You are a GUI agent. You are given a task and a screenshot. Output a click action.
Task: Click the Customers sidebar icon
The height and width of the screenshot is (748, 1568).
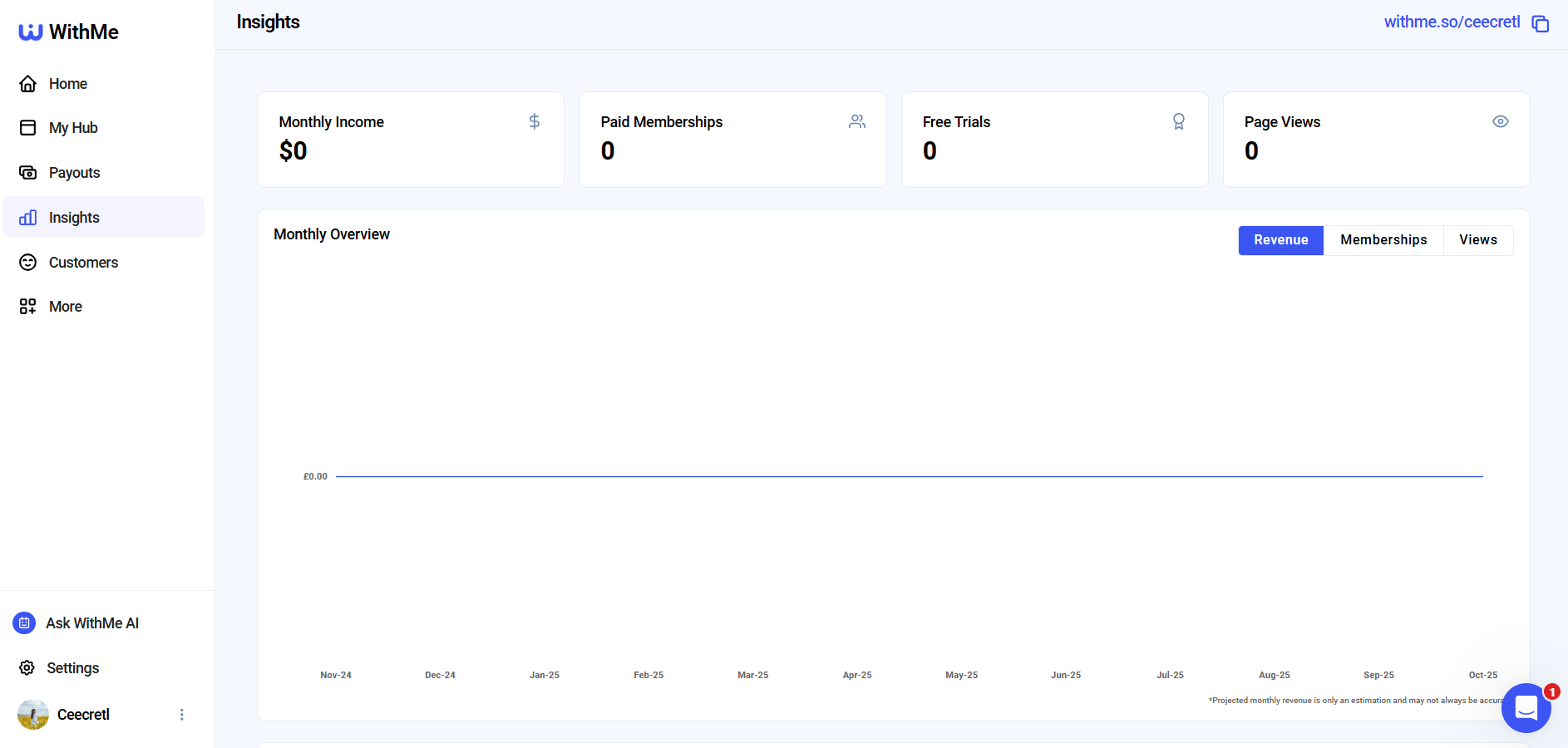coord(27,262)
